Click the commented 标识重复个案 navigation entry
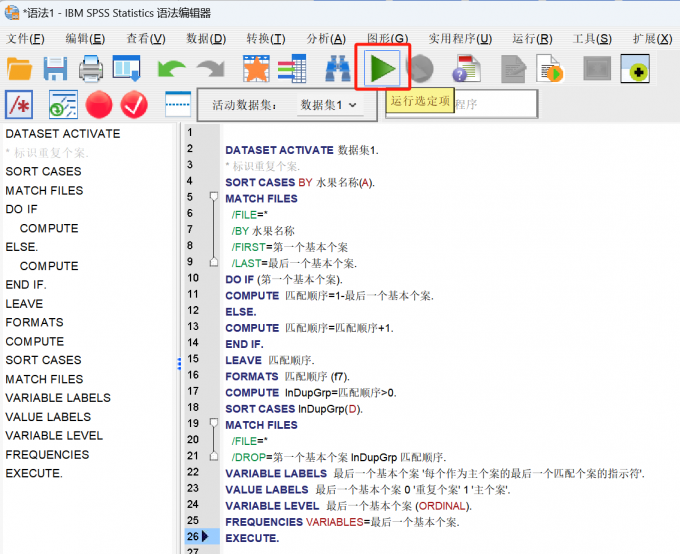 coord(47,153)
